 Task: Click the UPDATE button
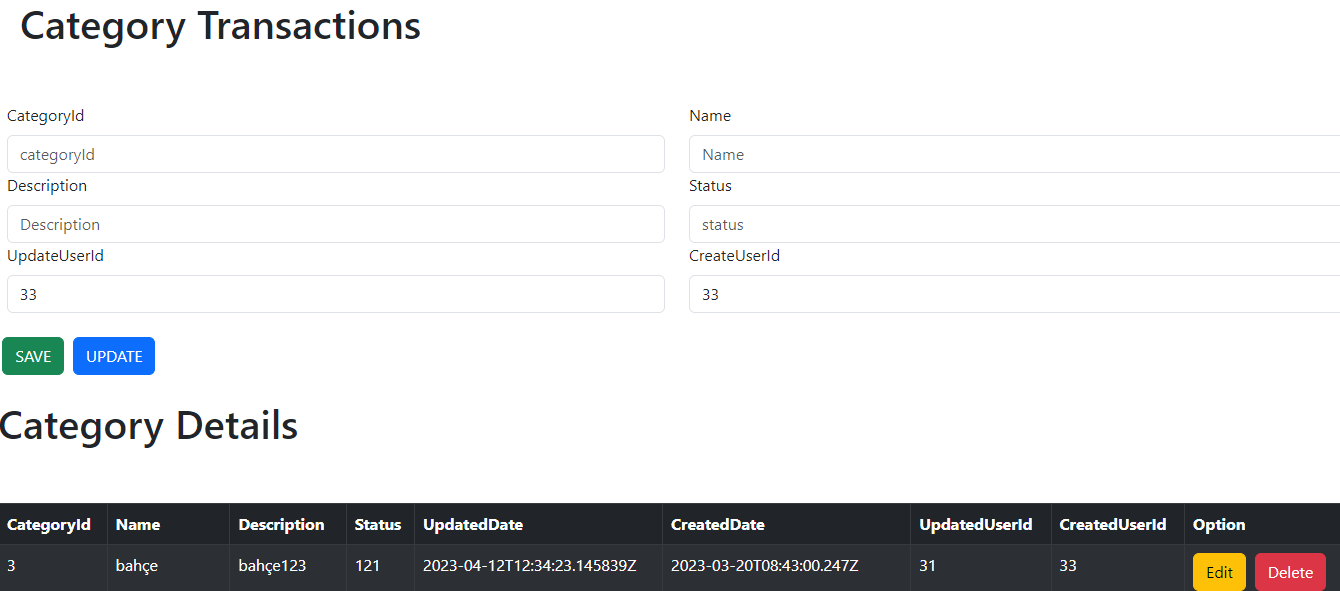(x=113, y=355)
